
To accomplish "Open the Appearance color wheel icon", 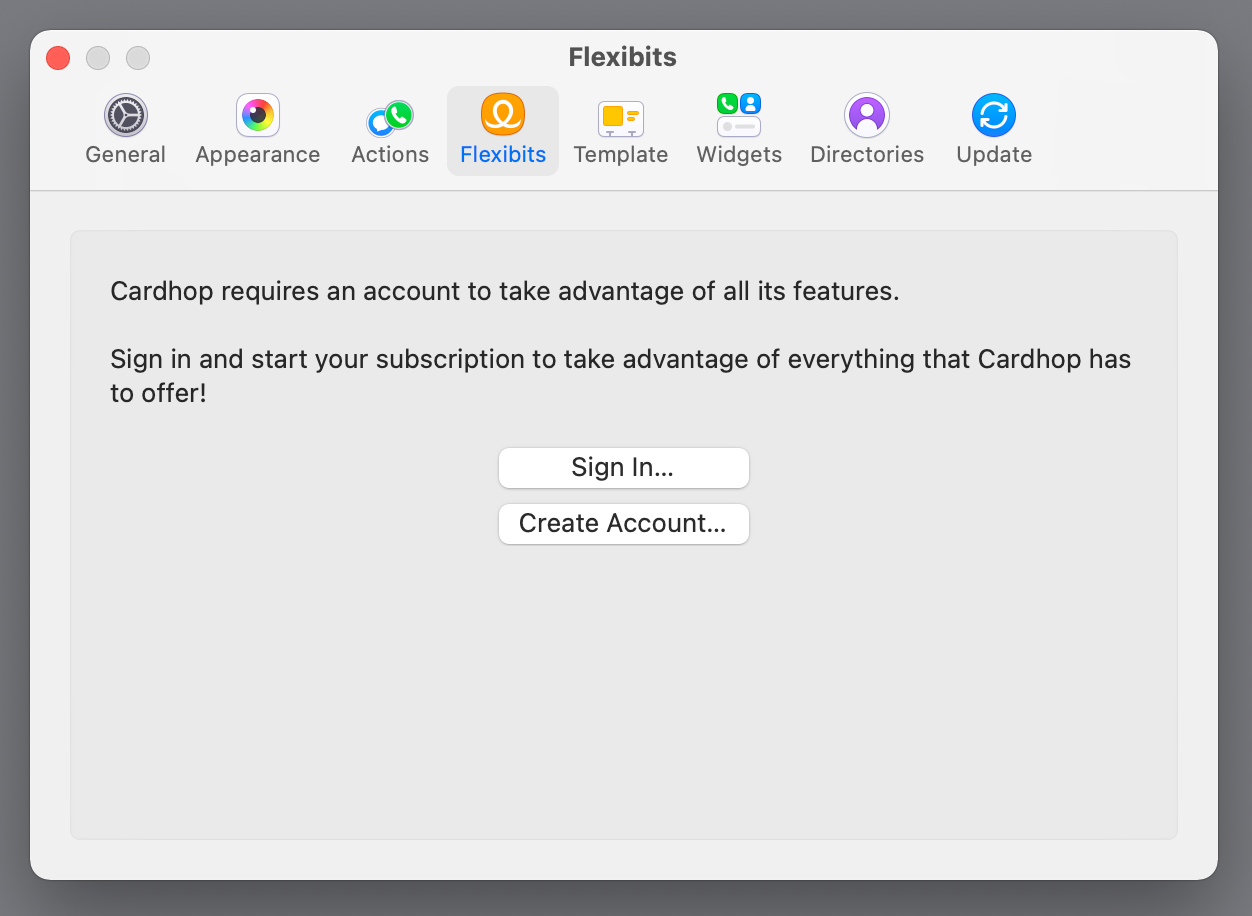I will coord(258,116).
